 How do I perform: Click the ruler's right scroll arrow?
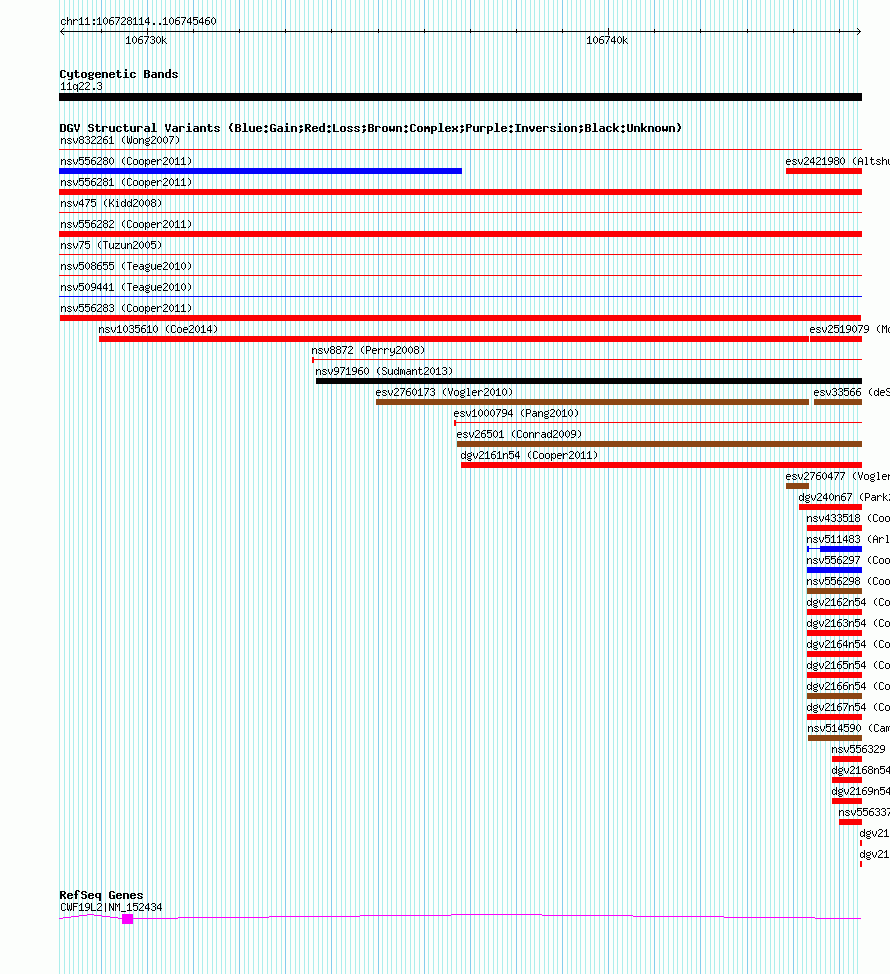pos(859,31)
